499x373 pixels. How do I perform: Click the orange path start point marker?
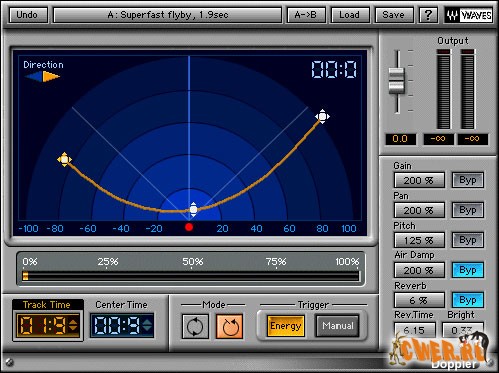pos(64,160)
